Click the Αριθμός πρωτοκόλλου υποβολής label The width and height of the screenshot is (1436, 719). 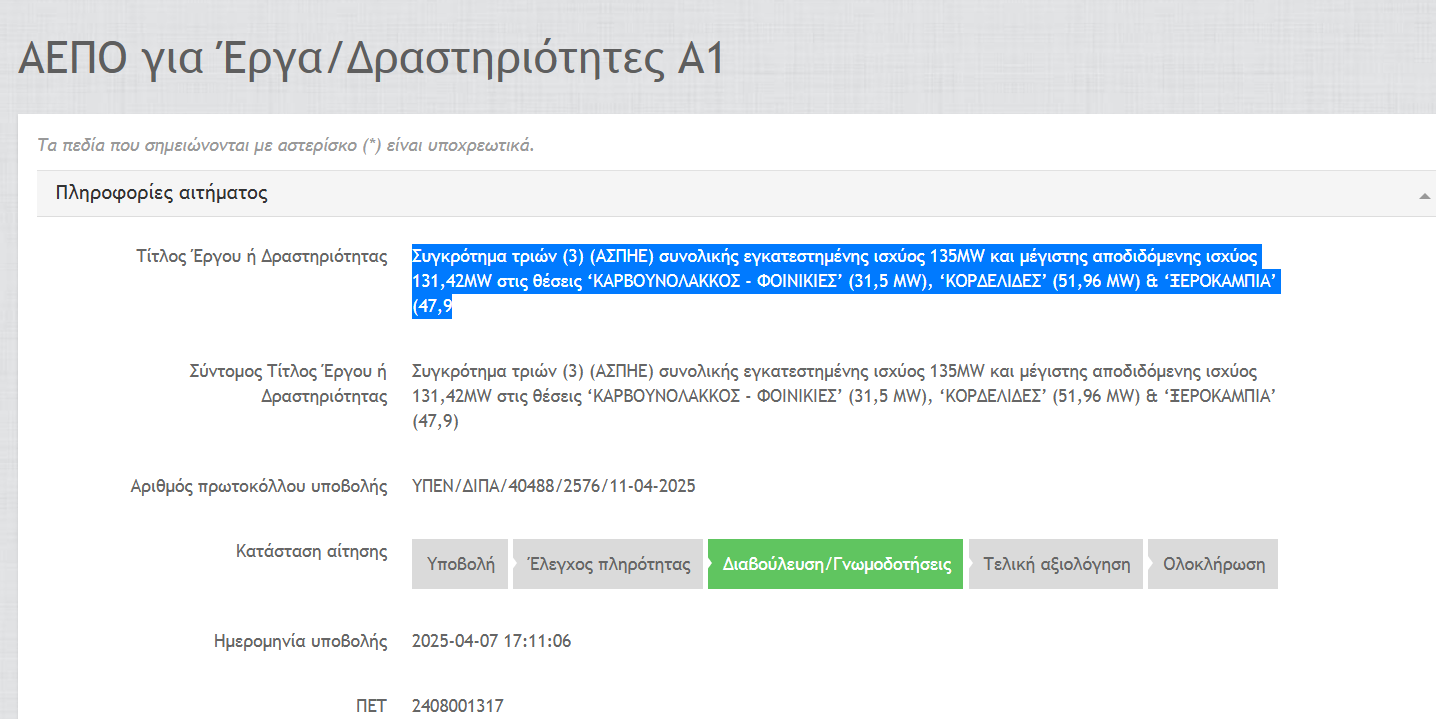coord(258,487)
